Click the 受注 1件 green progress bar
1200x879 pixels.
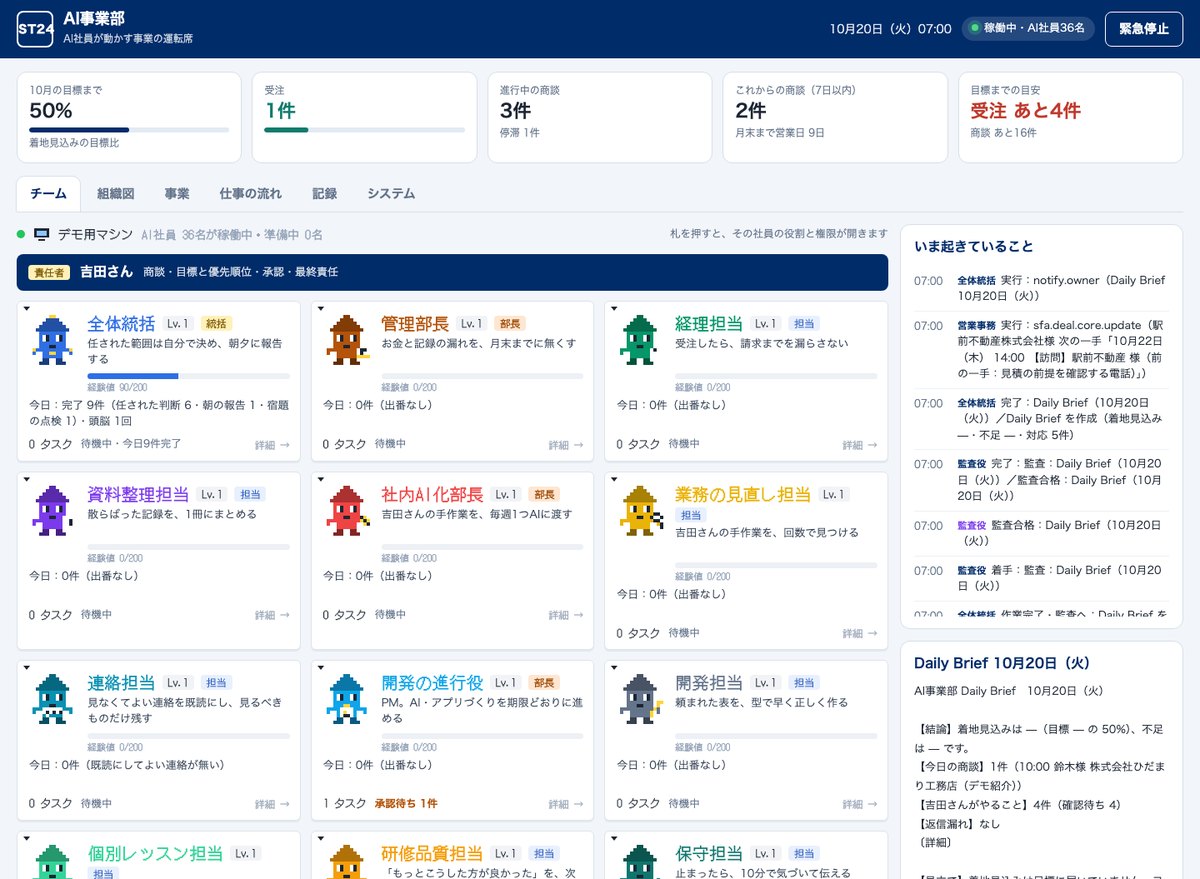point(365,130)
